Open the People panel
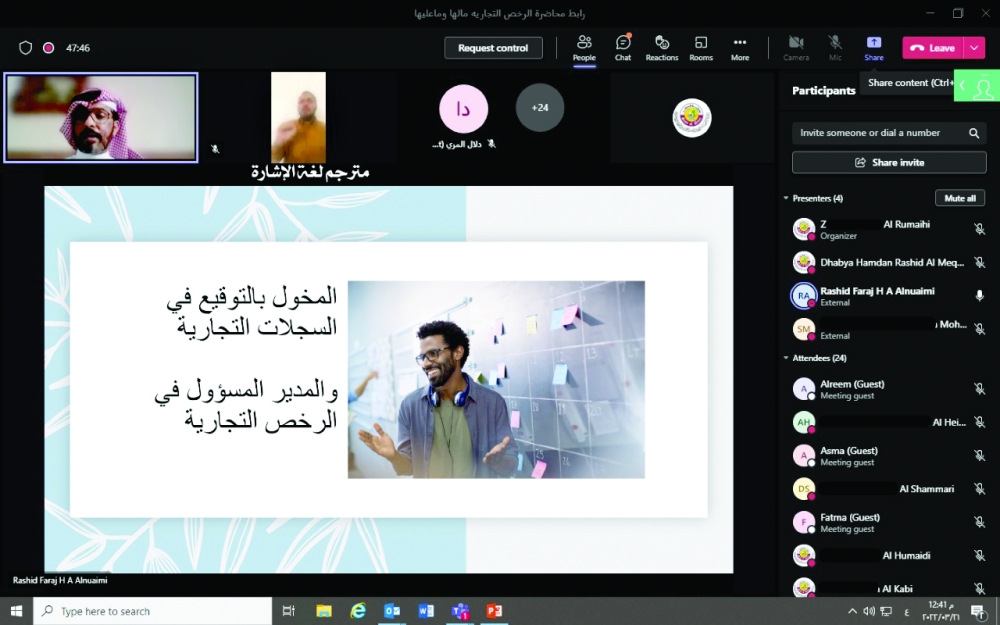 (x=584, y=47)
